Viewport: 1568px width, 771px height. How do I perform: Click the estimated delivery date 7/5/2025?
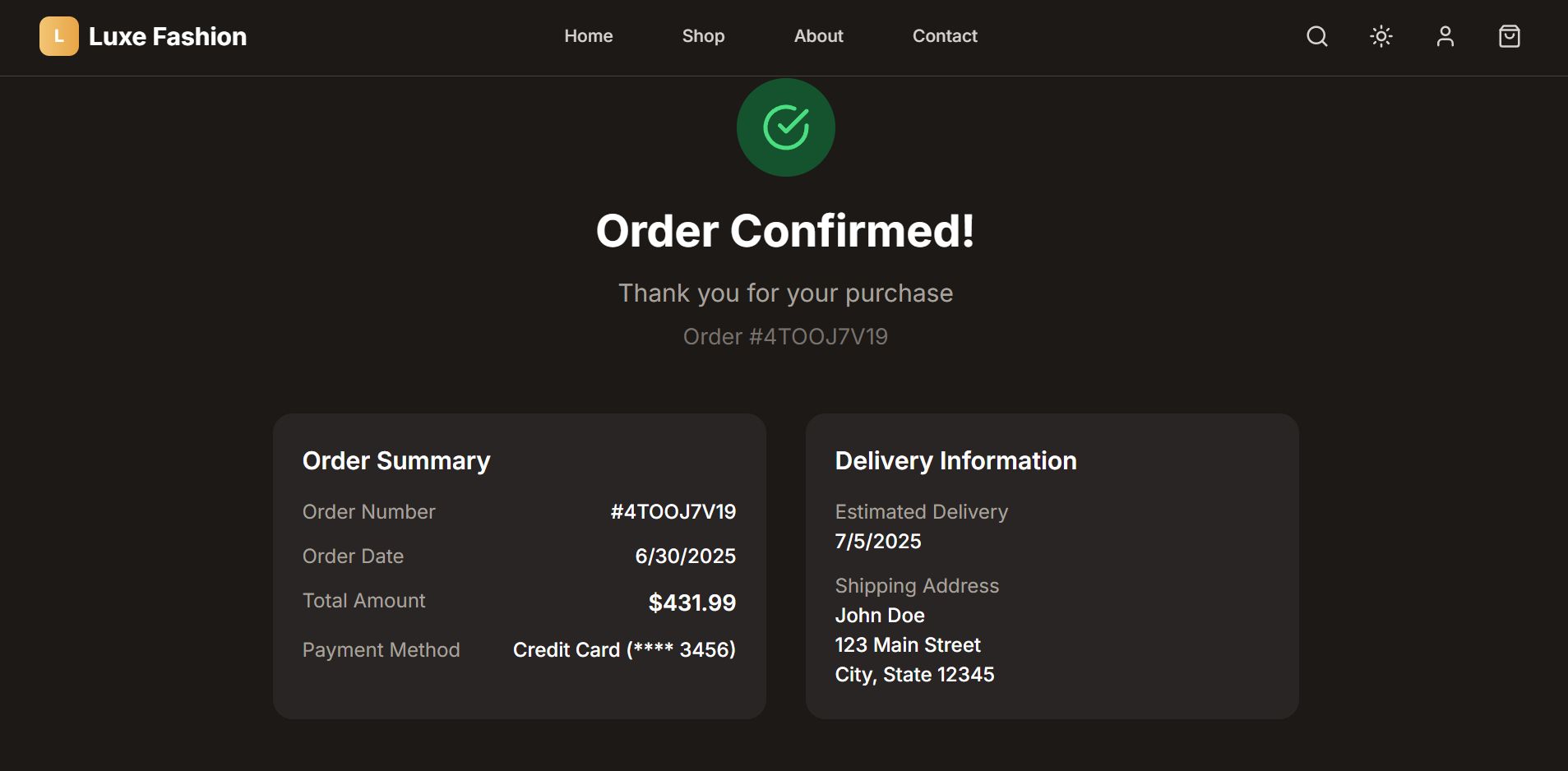[x=878, y=542]
